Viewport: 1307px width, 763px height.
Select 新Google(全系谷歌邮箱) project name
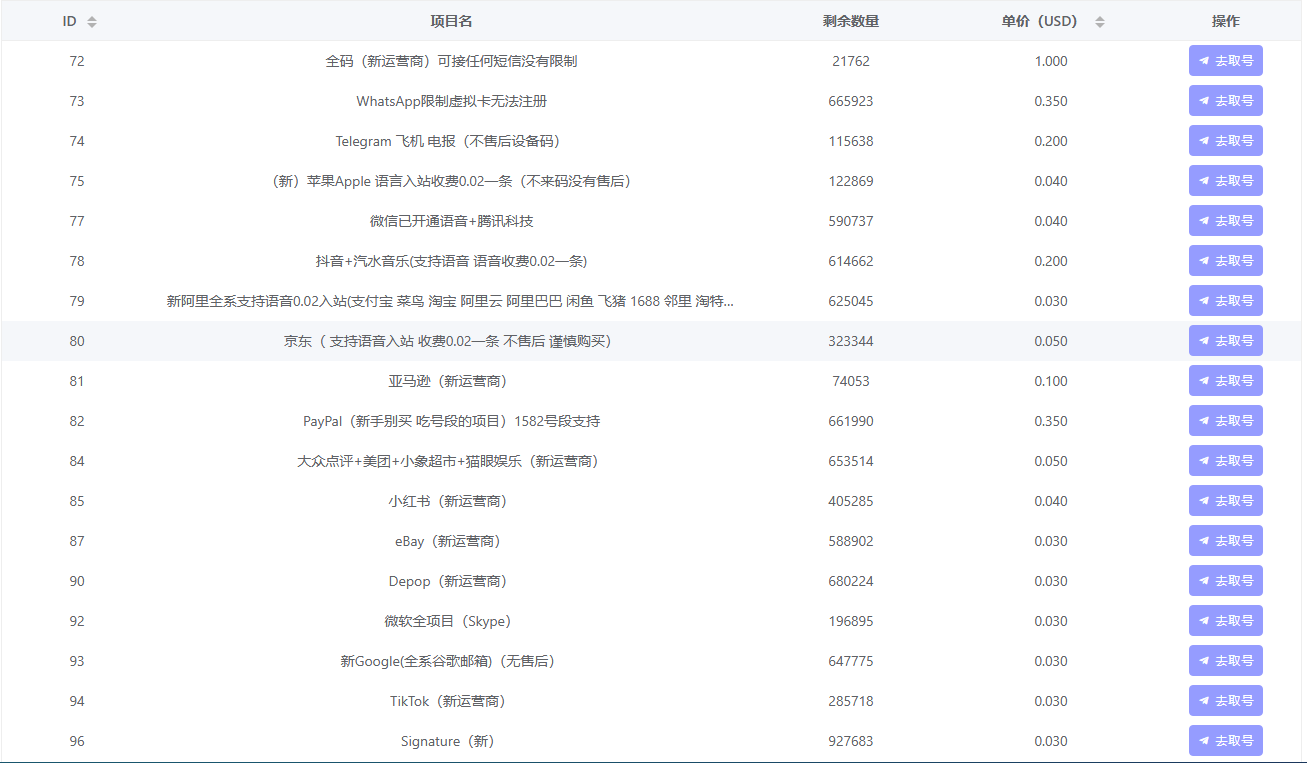tap(447, 661)
